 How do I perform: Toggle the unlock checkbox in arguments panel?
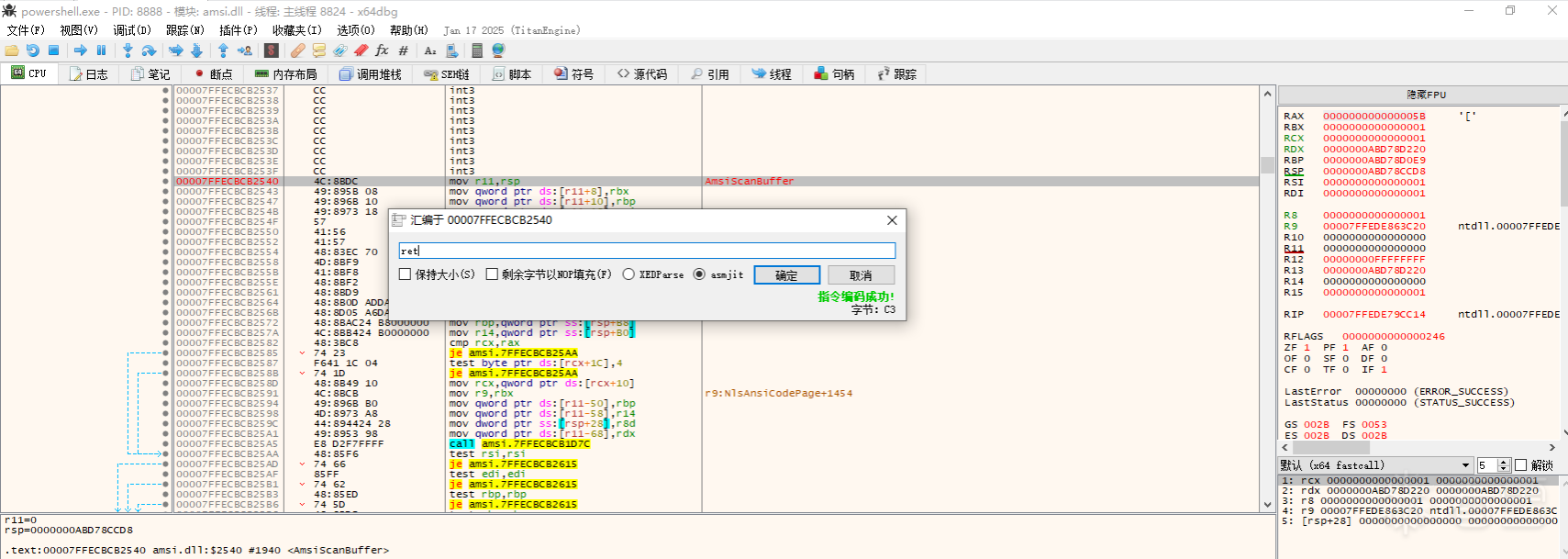pyautogui.click(x=1520, y=465)
